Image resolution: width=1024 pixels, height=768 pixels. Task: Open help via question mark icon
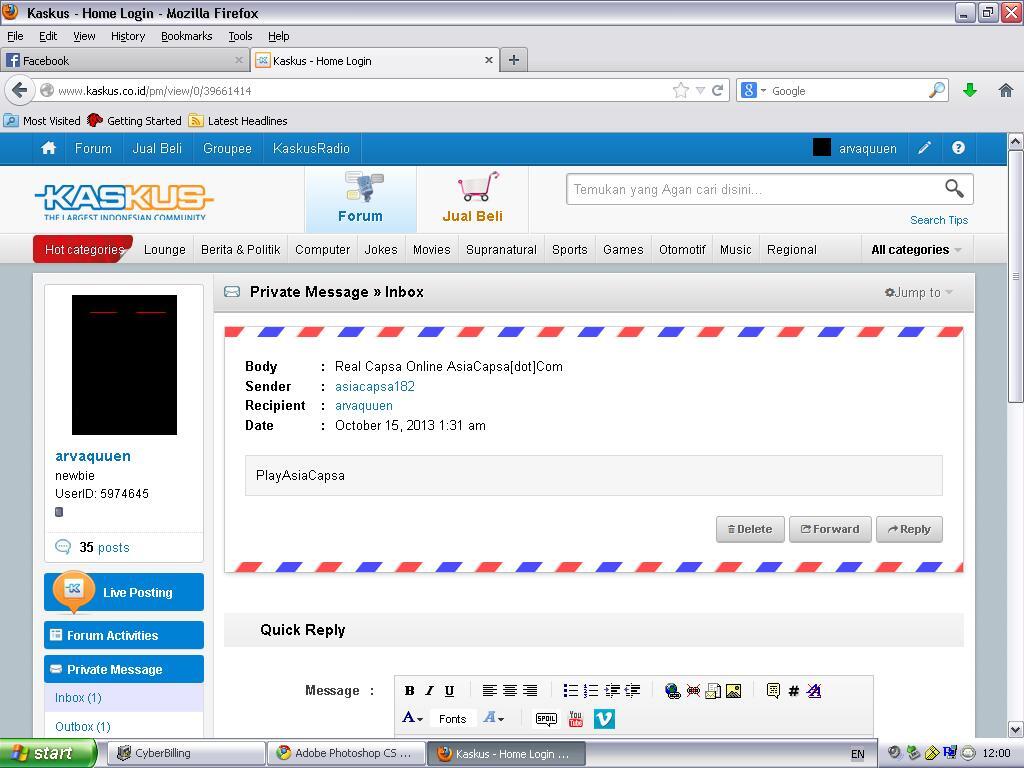[x=958, y=148]
